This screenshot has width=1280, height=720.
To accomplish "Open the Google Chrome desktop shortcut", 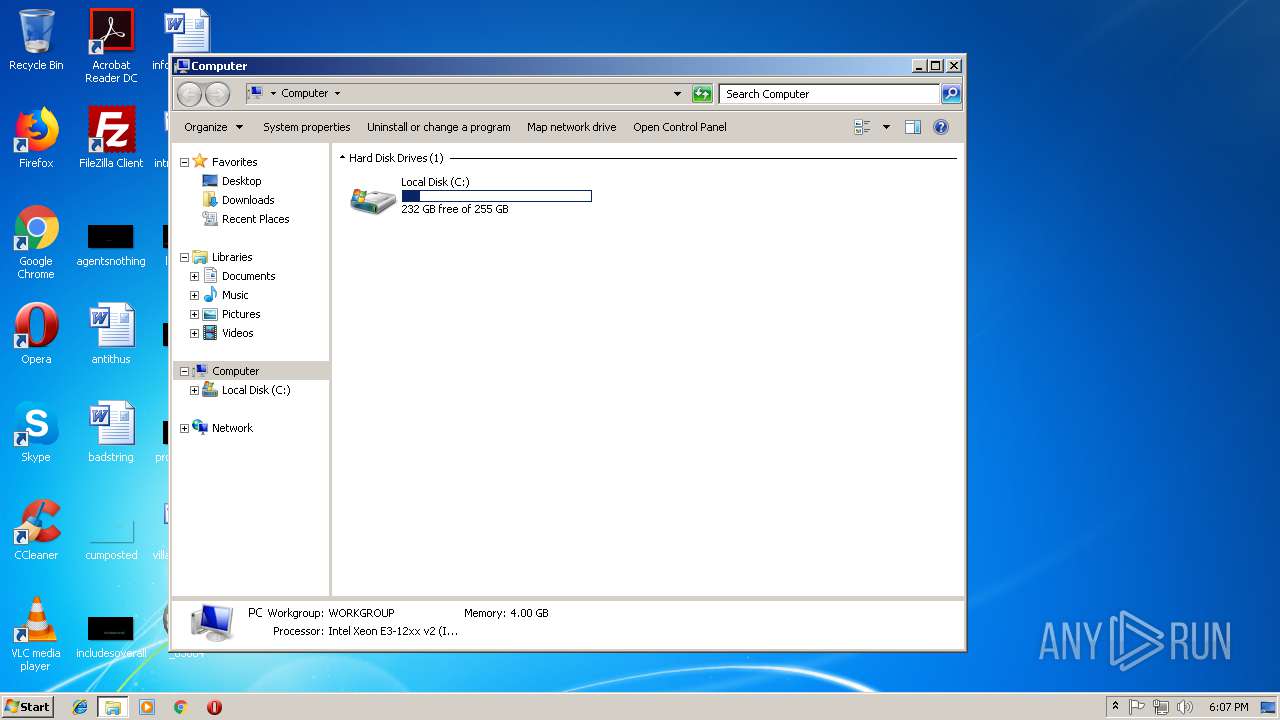I will tap(36, 242).
